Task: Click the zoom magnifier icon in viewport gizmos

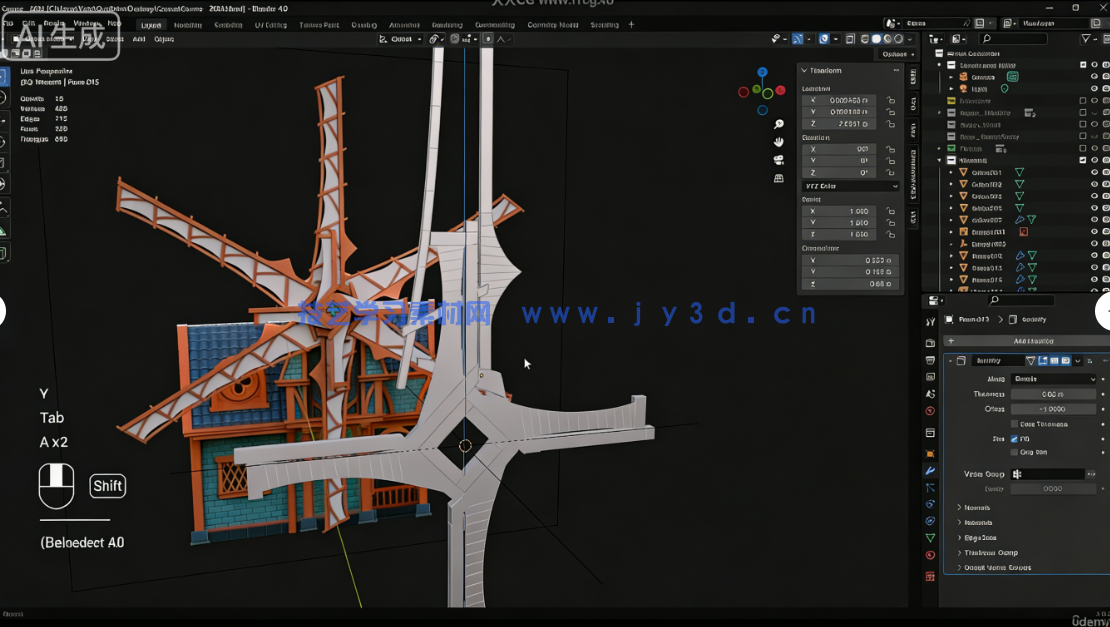Action: [x=778, y=124]
